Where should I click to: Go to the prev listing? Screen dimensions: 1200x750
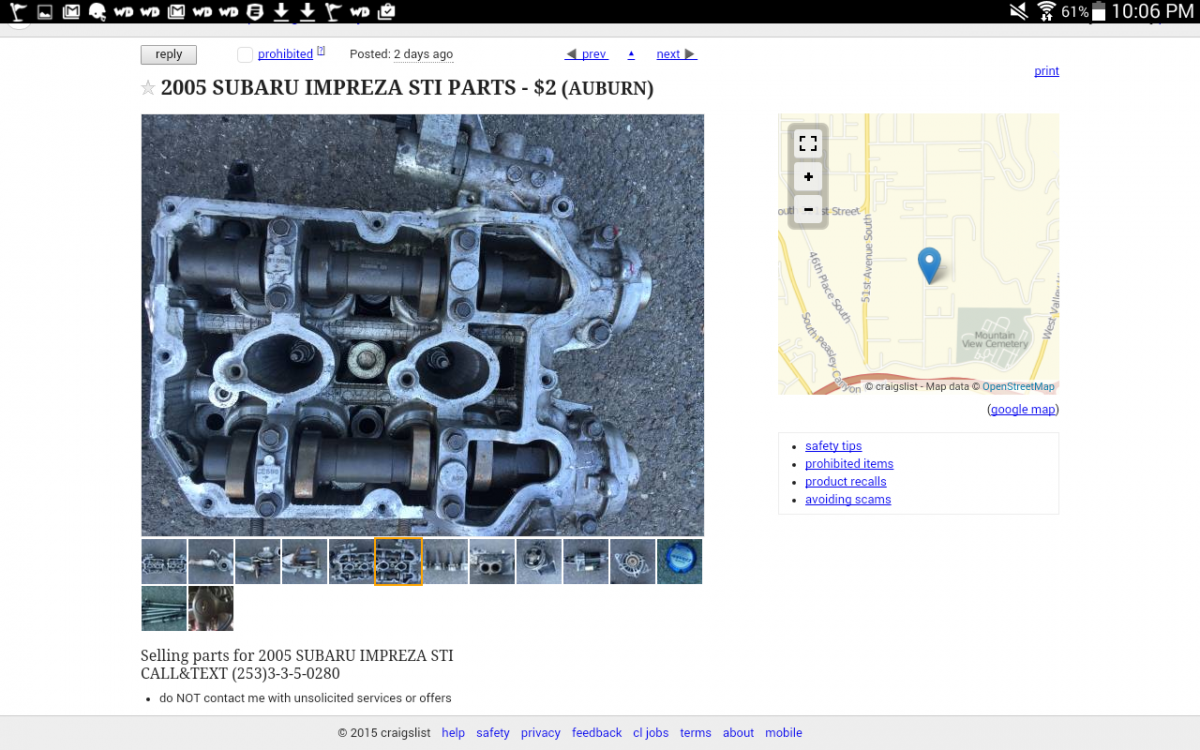click(x=586, y=54)
